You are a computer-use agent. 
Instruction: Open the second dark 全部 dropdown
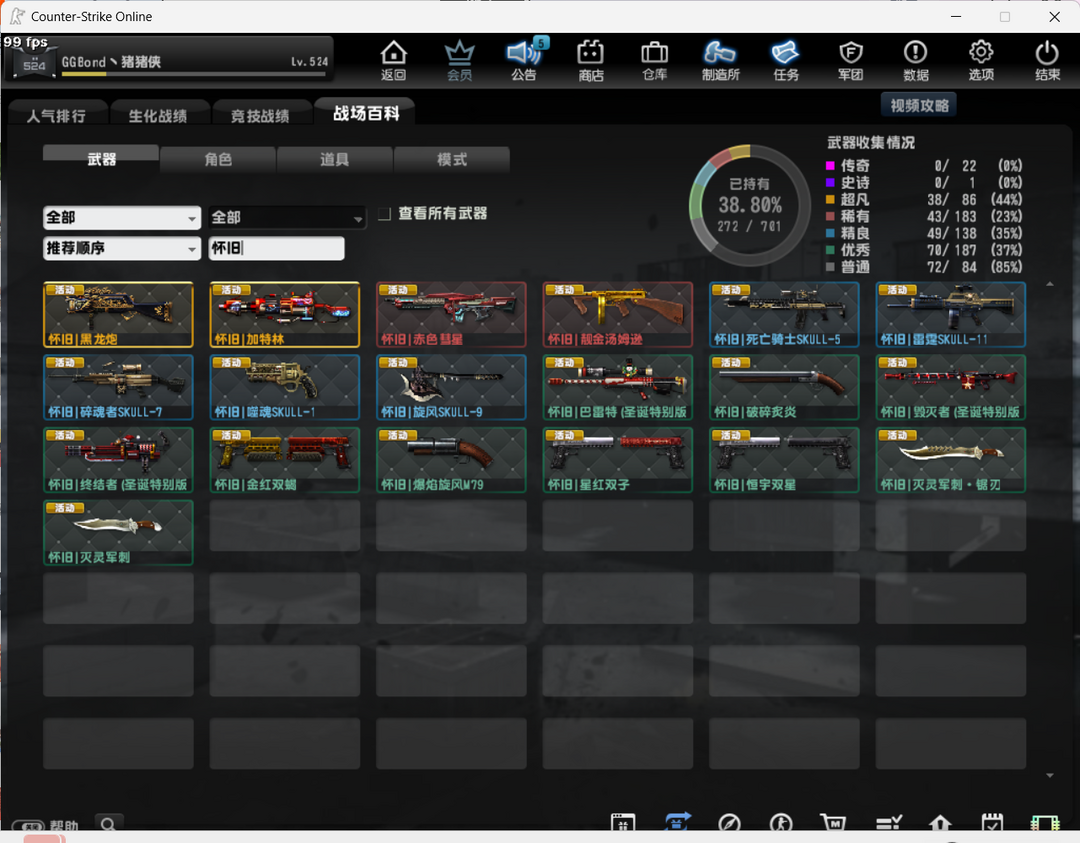pyautogui.click(x=287, y=218)
